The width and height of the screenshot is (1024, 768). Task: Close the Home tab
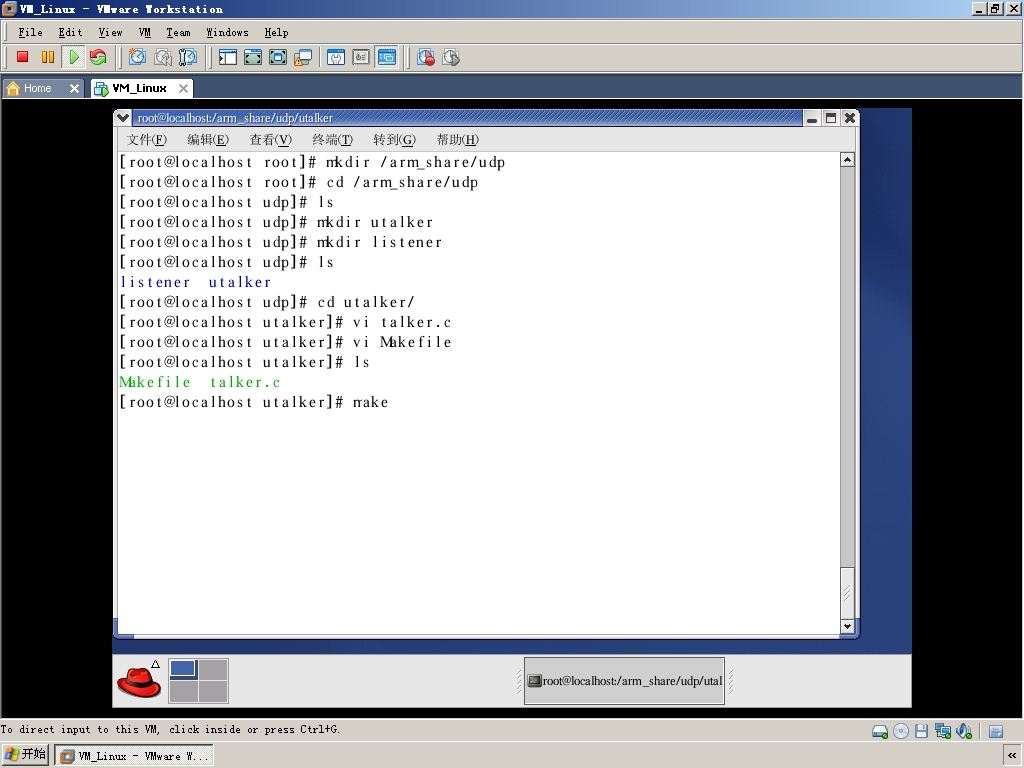point(74,88)
